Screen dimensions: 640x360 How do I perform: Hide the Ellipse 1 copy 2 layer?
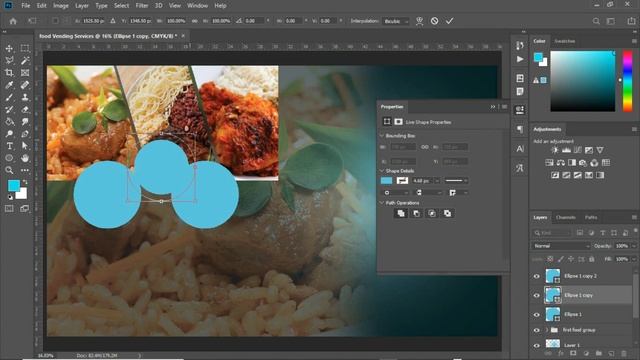537,276
